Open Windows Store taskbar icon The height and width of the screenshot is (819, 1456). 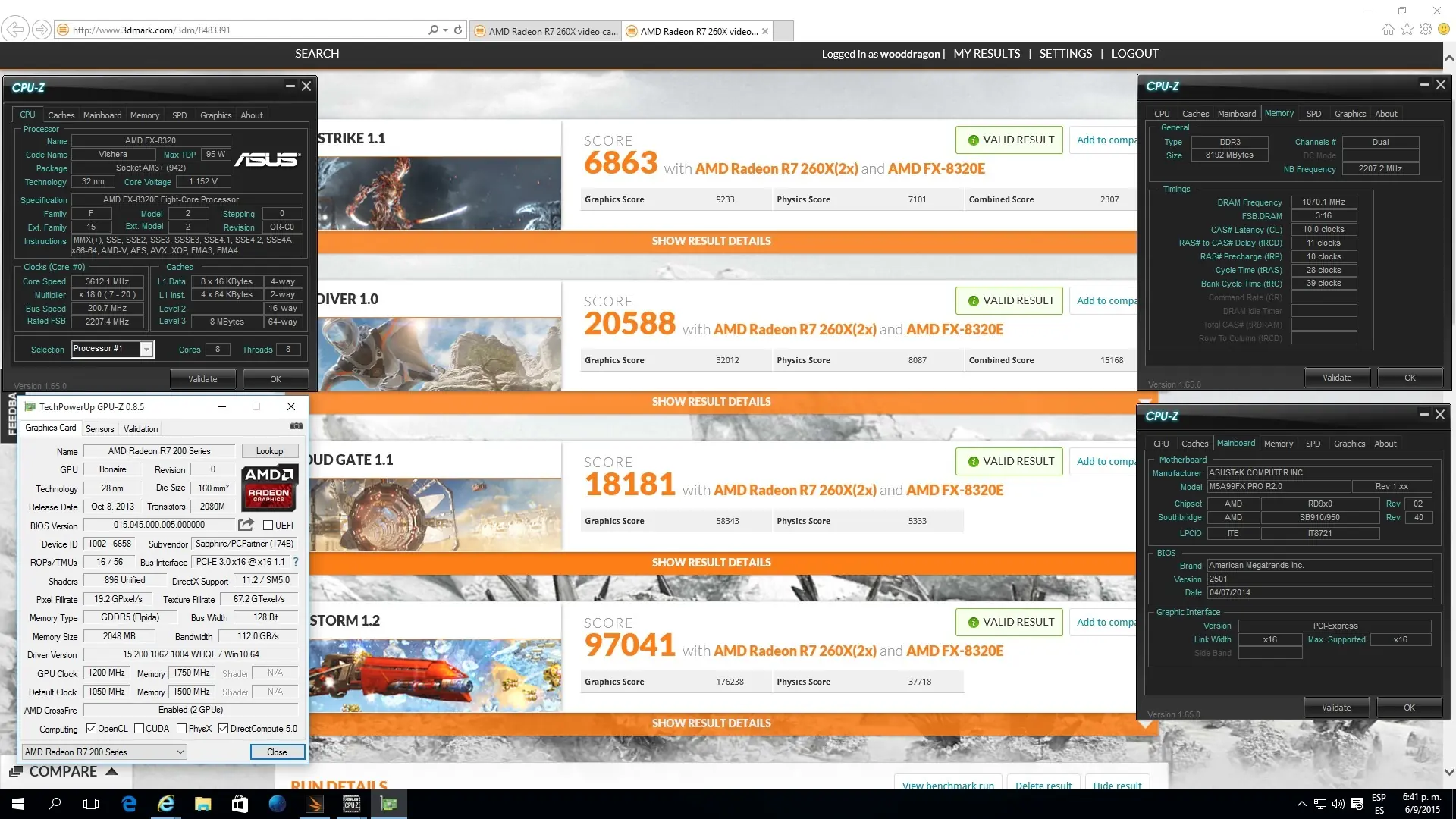(x=240, y=804)
